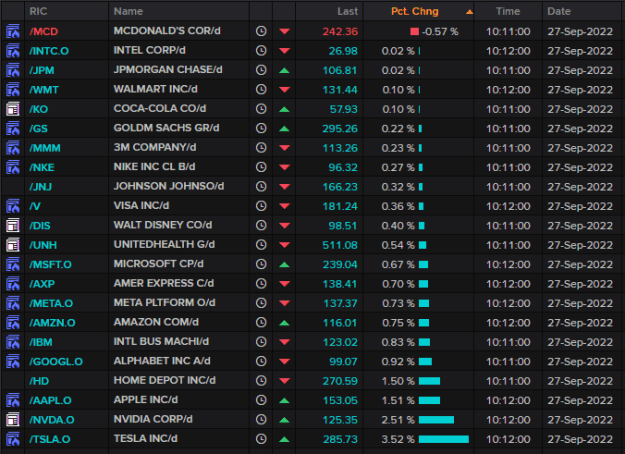Click the news icon beside /GS
Screen dimensions: 625x454
click(13, 128)
